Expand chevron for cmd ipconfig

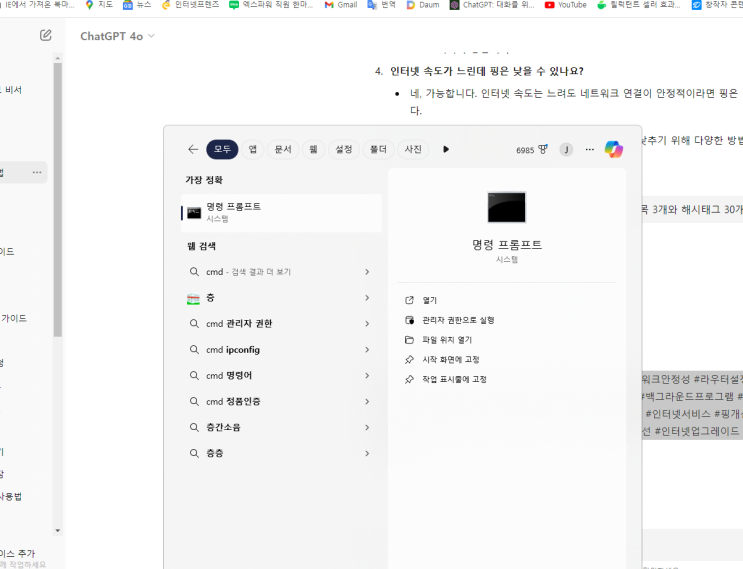click(367, 350)
